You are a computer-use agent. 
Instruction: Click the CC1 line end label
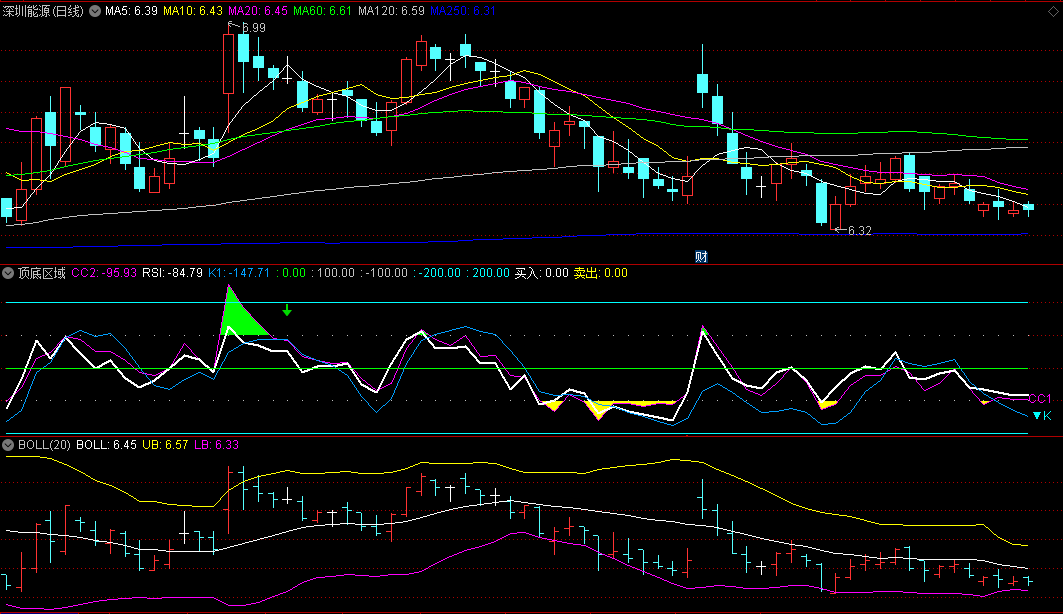(x=1040, y=398)
